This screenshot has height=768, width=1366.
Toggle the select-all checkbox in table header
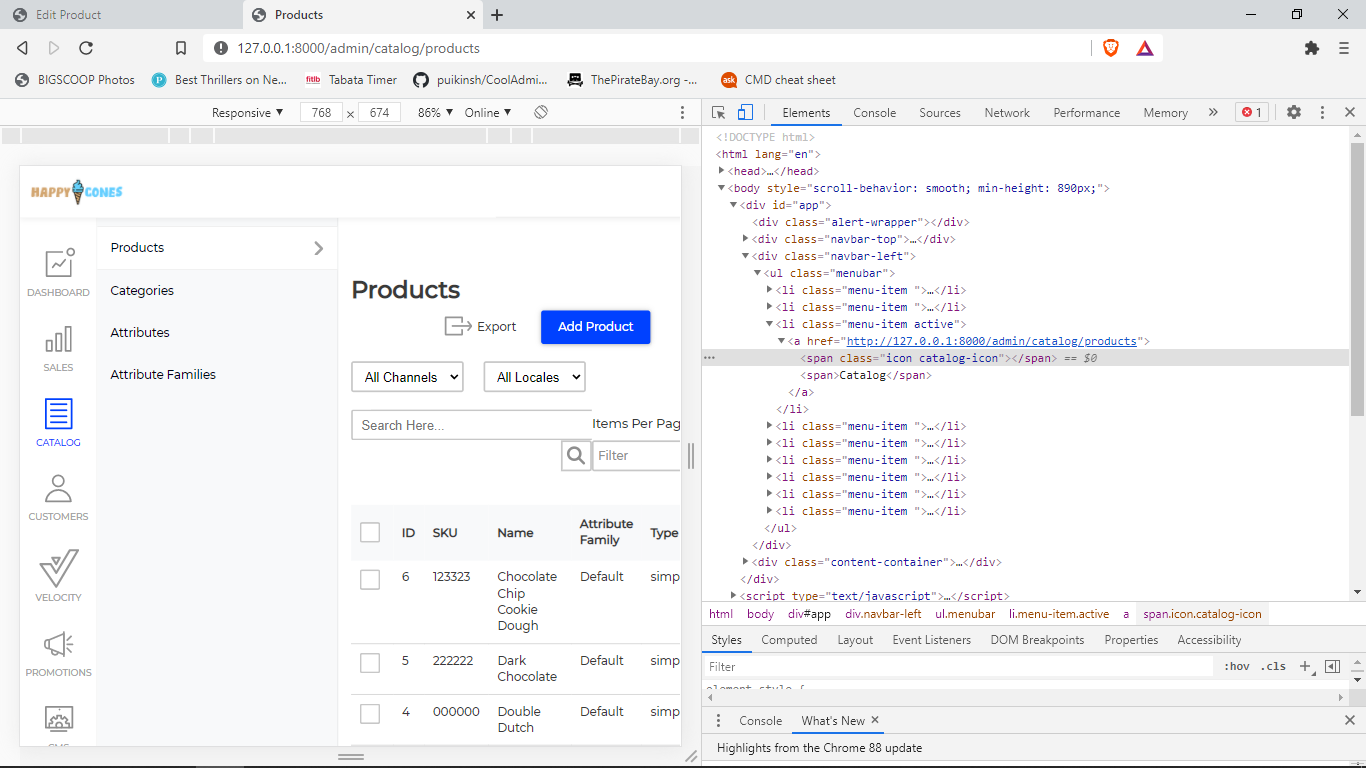[x=370, y=532]
